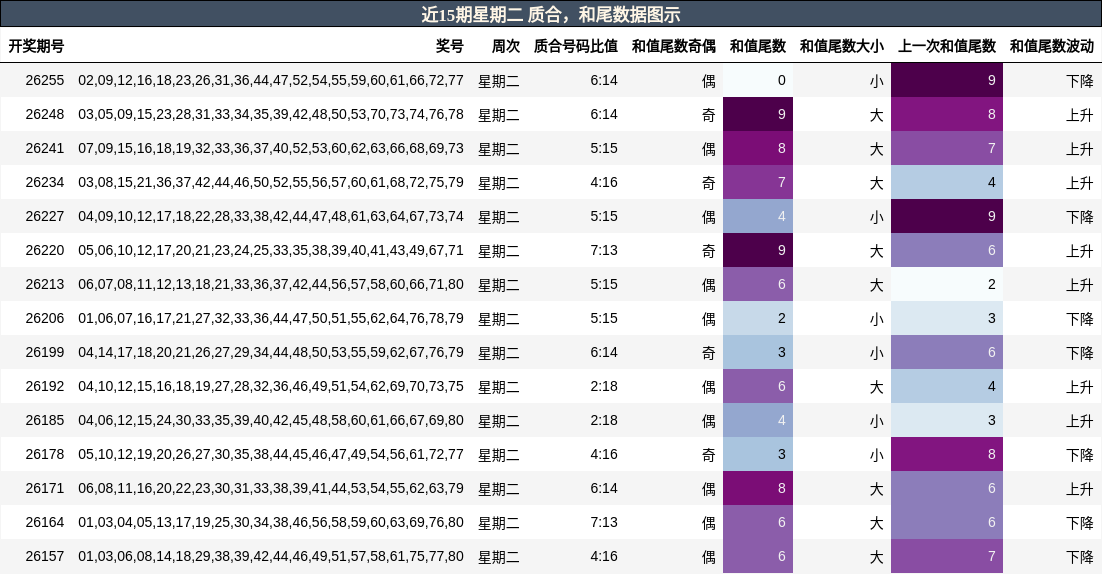Click the prize numbers starting 04,06,12,15

271,420
